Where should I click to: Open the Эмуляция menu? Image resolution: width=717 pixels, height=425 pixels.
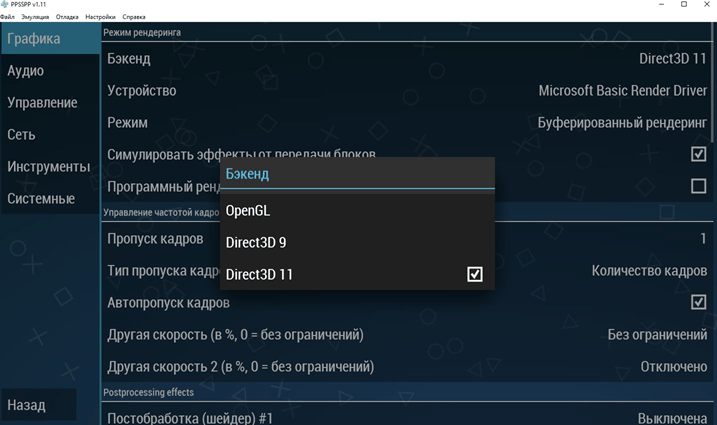(35, 17)
